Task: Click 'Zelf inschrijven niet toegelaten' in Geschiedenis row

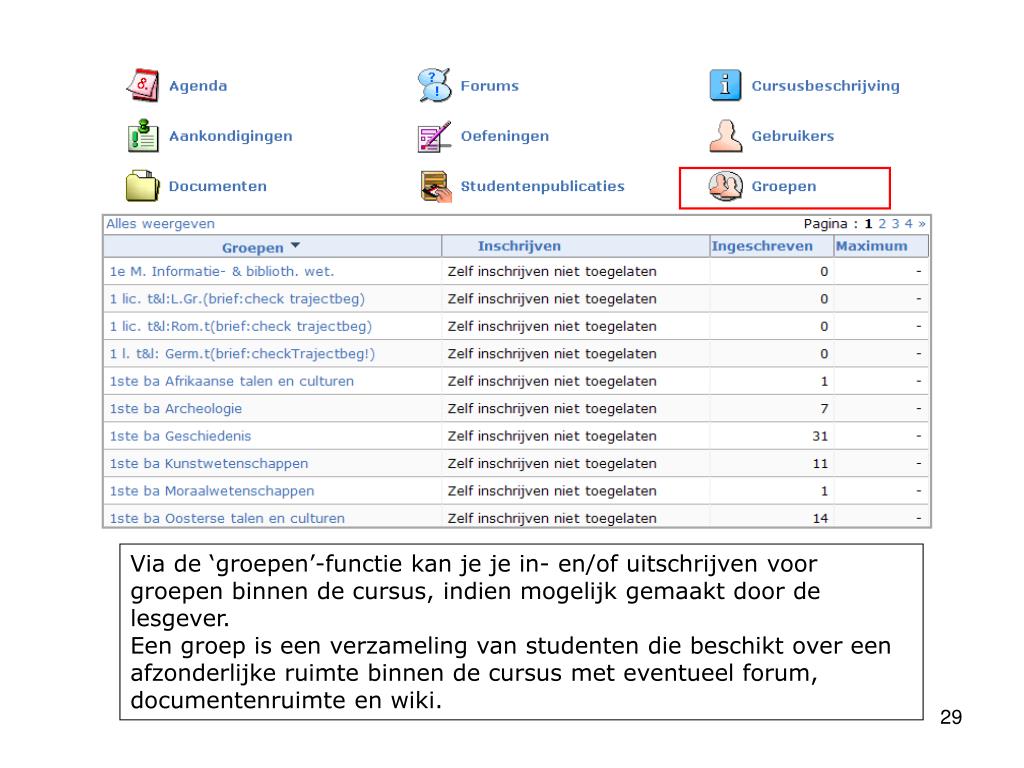Action: tap(552, 436)
